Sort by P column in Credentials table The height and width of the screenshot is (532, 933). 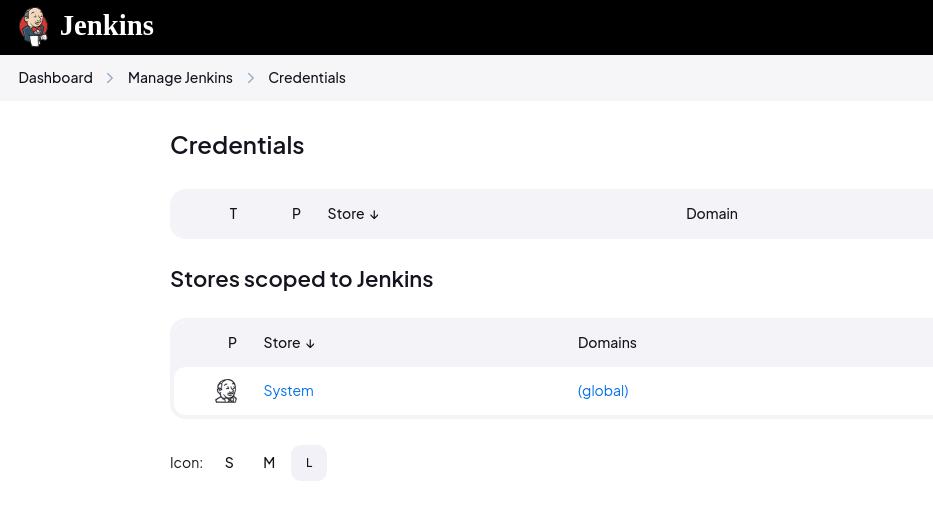point(296,214)
